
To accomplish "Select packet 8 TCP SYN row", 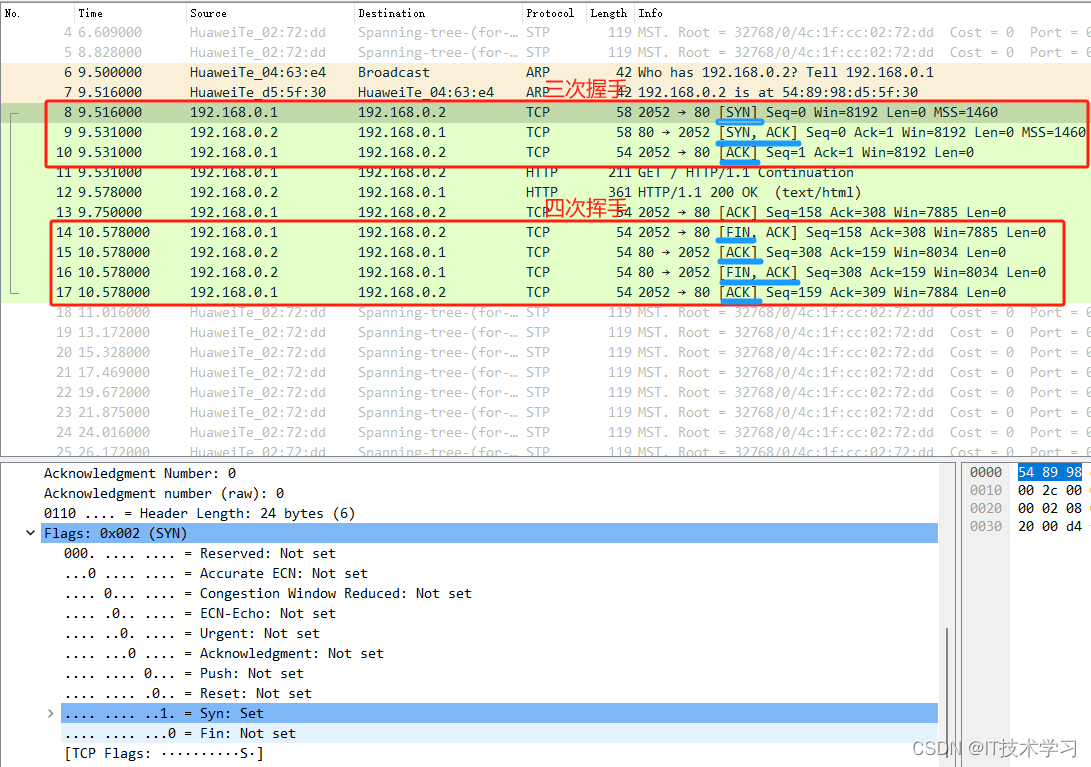I will point(546,113).
